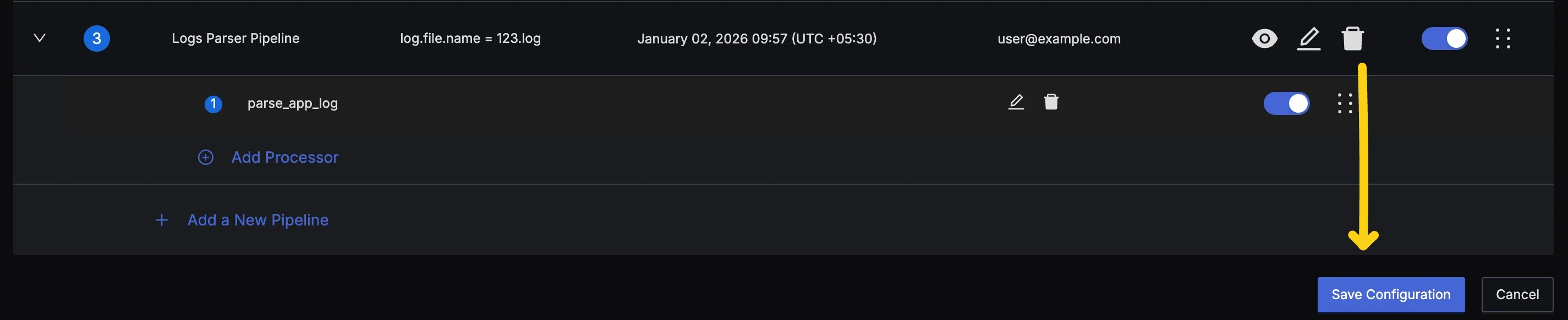1568x320 pixels.
Task: Click the Logs Parser Pipeline drag handle
Action: [x=1503, y=38]
